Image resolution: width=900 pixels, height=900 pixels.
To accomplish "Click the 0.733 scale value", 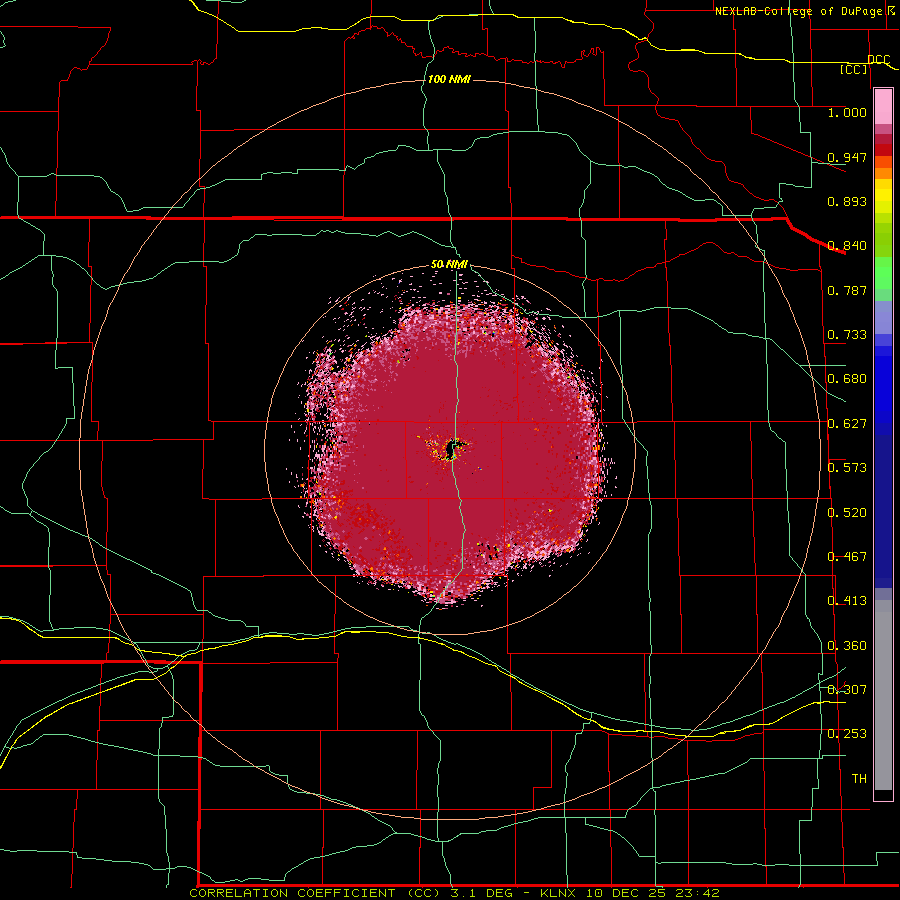I will tap(847, 335).
